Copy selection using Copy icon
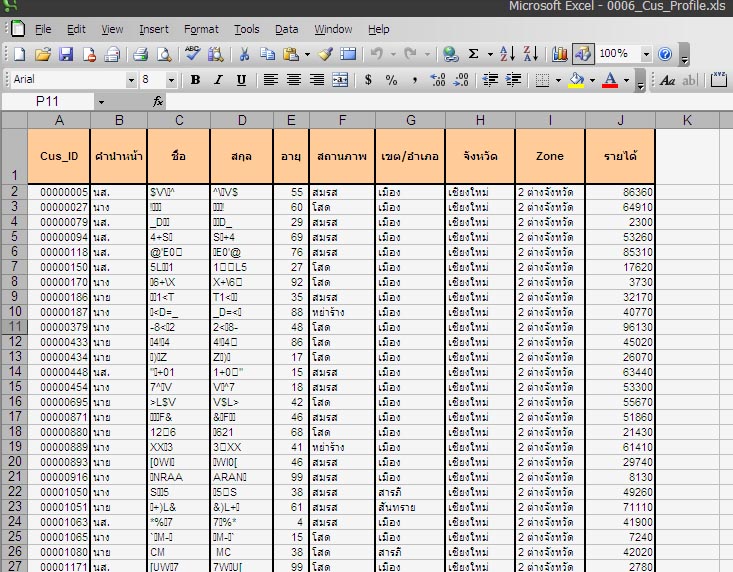 (x=267, y=54)
